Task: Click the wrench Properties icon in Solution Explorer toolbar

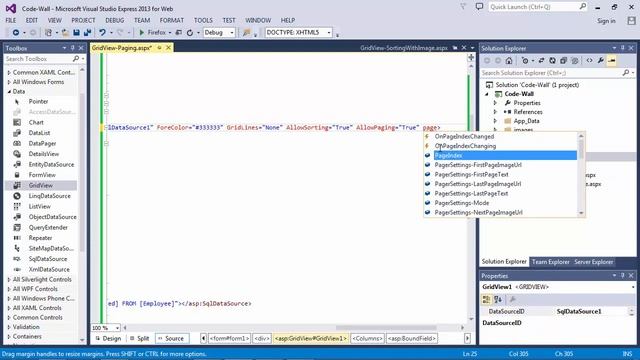Action: (x=600, y=61)
